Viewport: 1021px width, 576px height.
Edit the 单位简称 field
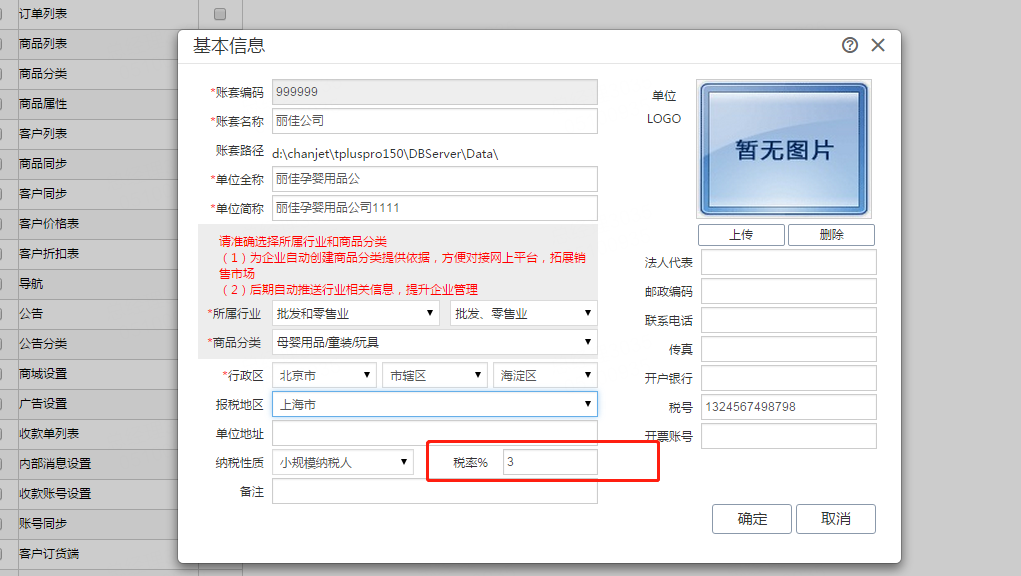434,208
